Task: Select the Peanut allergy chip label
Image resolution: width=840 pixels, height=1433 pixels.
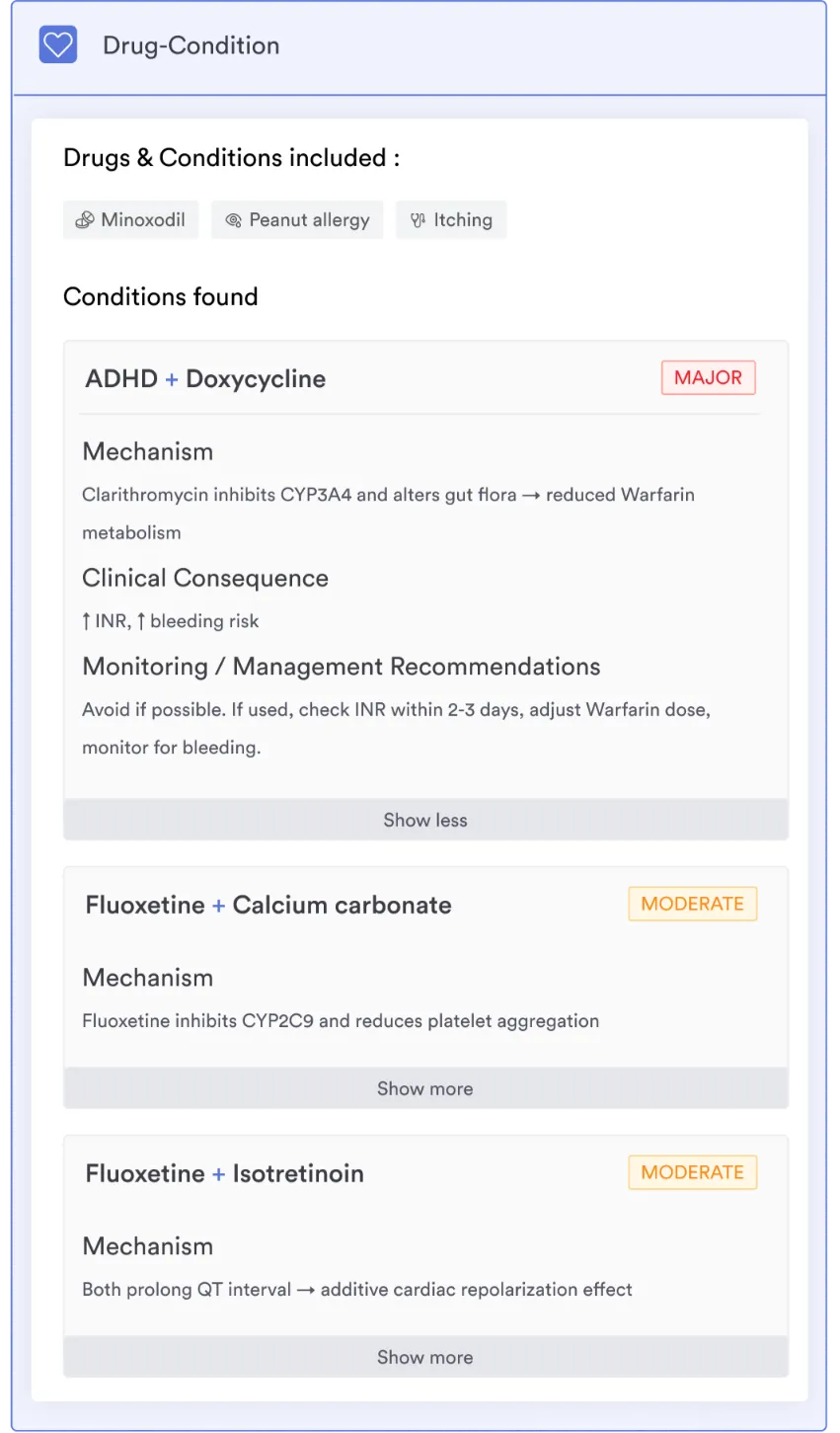Action: 309,220
